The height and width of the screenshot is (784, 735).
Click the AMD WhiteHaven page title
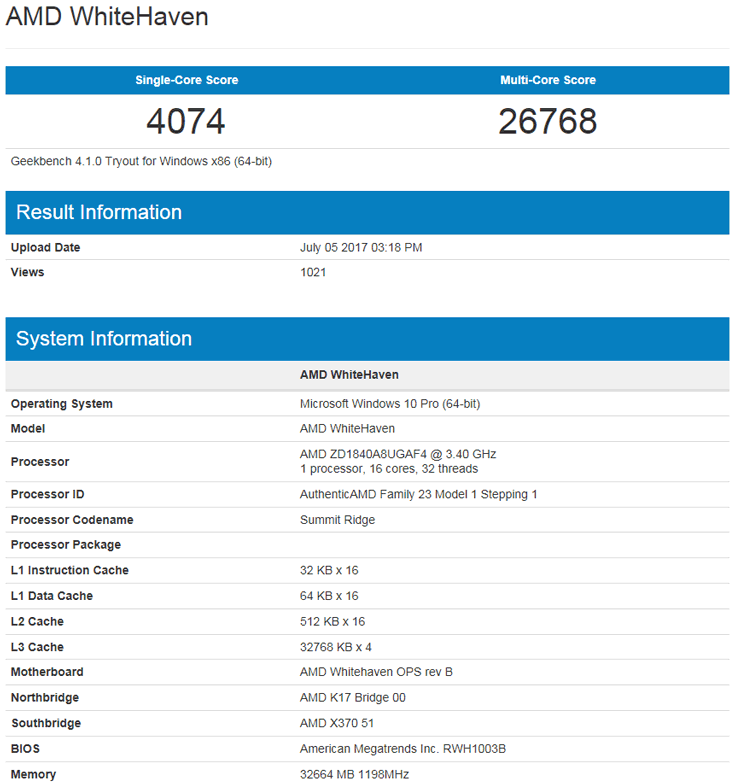click(x=107, y=16)
